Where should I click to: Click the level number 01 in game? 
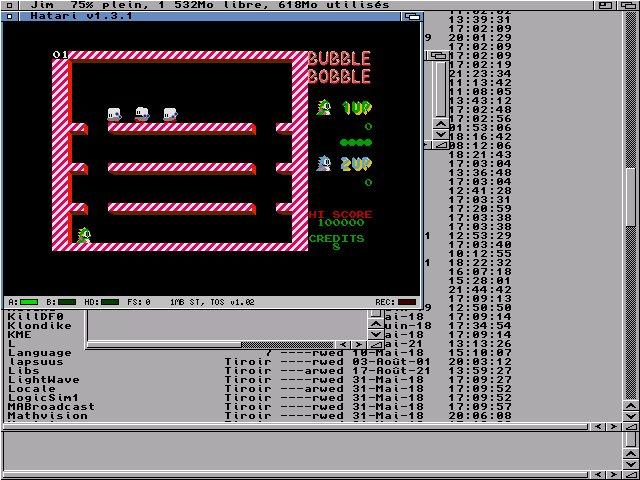(x=60, y=55)
